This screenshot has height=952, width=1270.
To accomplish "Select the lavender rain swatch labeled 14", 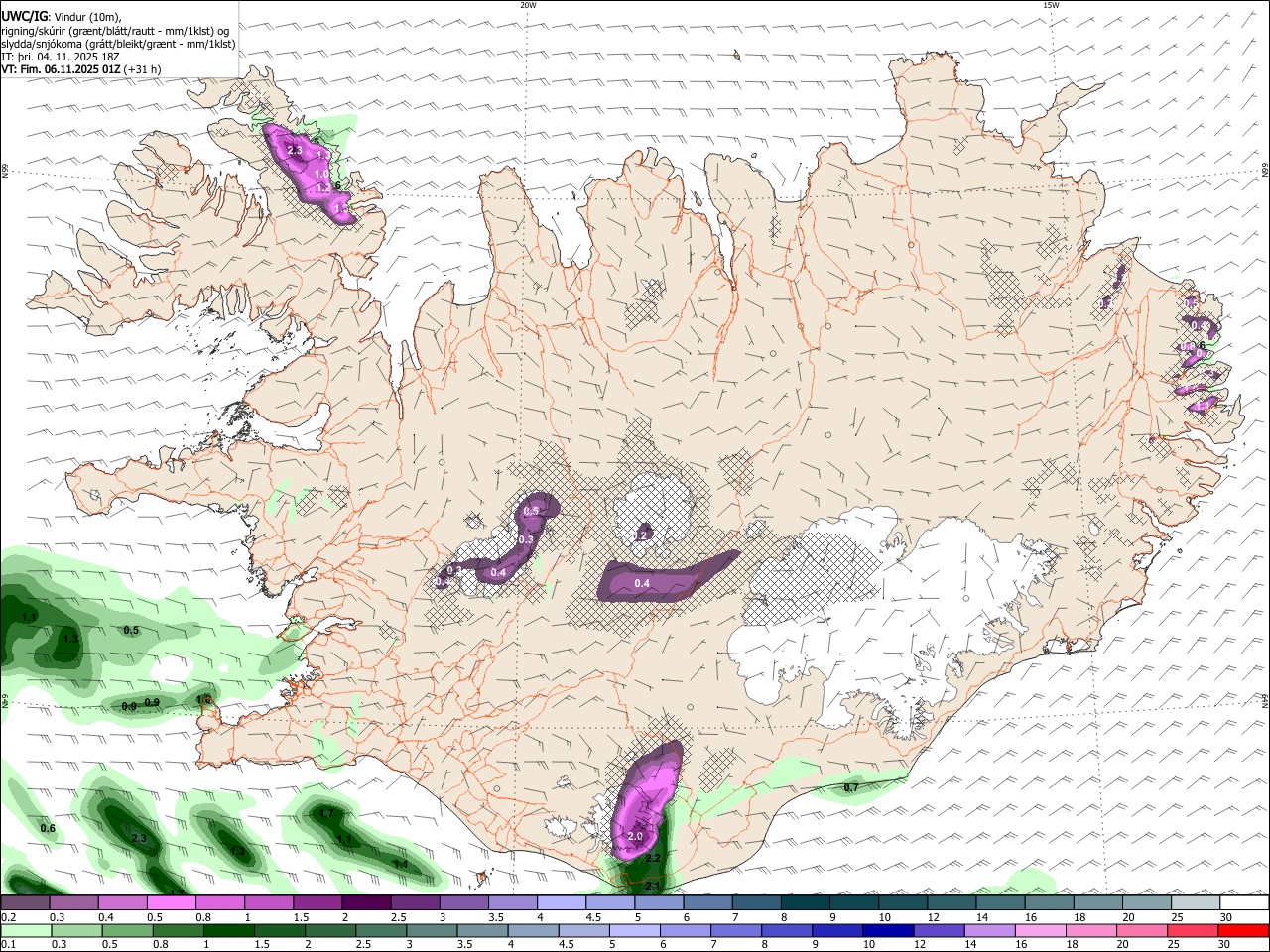I will [989, 930].
